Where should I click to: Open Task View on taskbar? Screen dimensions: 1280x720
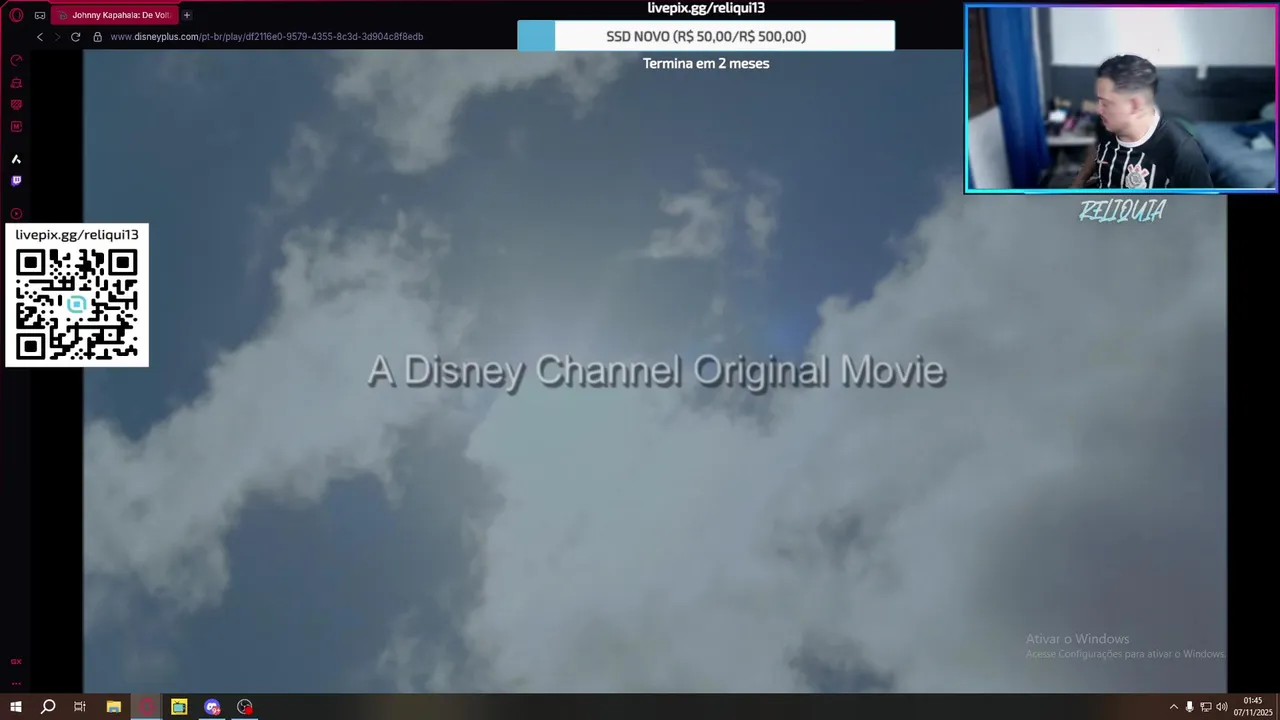point(80,707)
